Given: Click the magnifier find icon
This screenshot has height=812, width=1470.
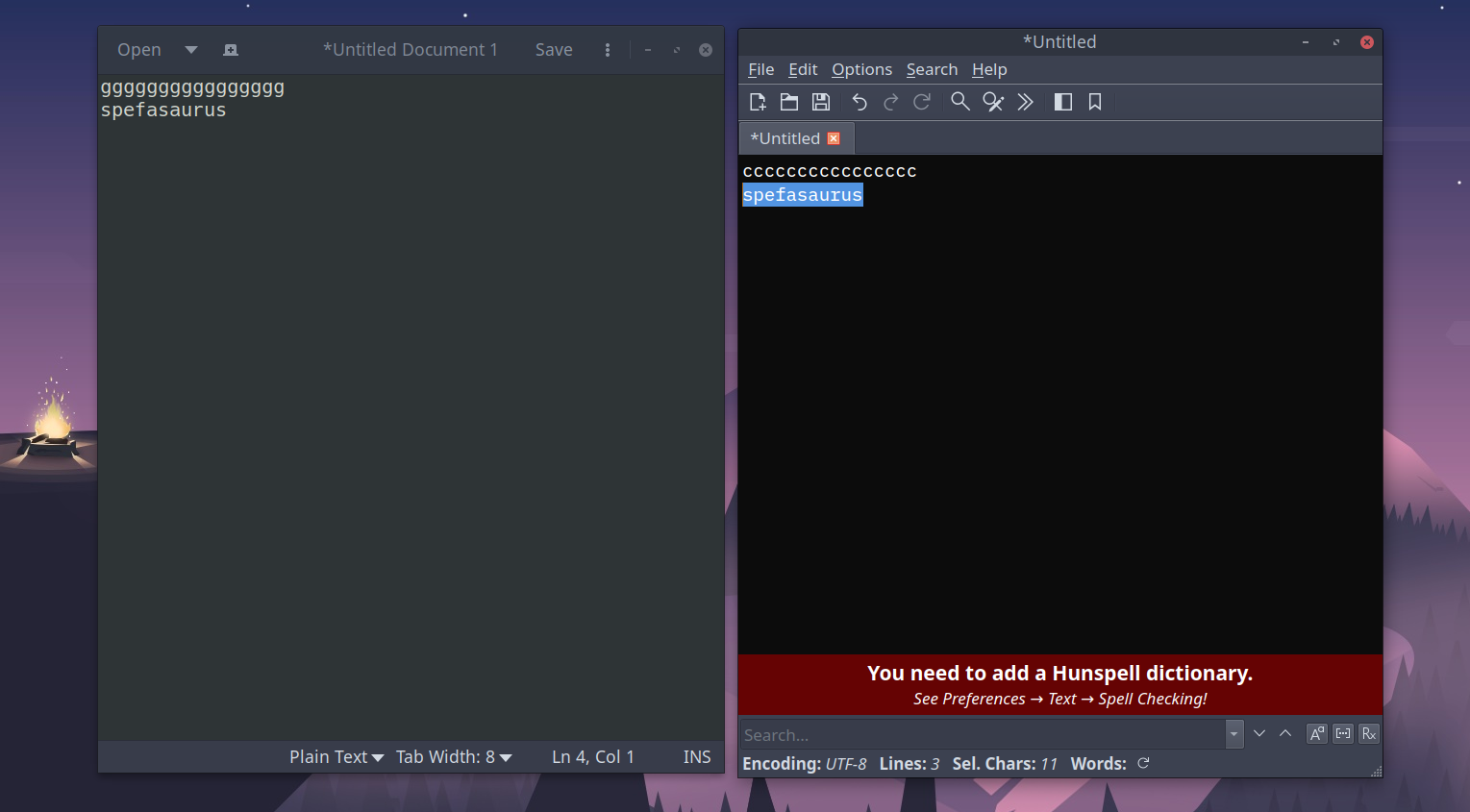Looking at the screenshot, I should (x=959, y=102).
